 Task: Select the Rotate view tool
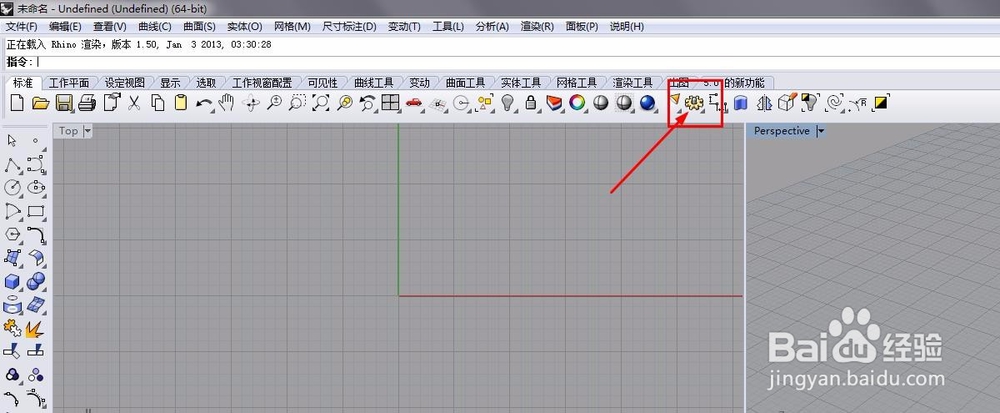(x=251, y=103)
